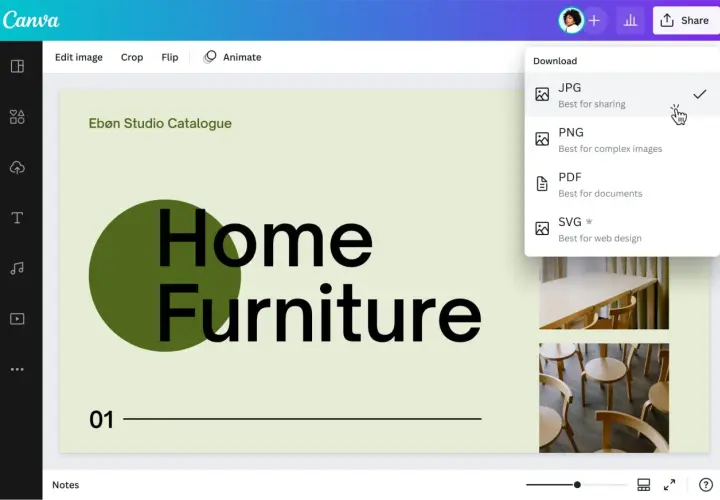The image size is (720, 500).
Task: Choose PNG best for complex images
Action: tap(622, 140)
